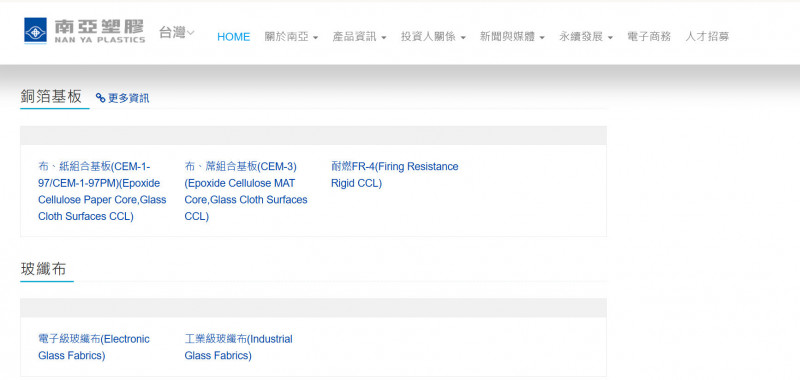Expand the 新聞與媒體 menu
The image size is (800, 380).
[x=512, y=37]
